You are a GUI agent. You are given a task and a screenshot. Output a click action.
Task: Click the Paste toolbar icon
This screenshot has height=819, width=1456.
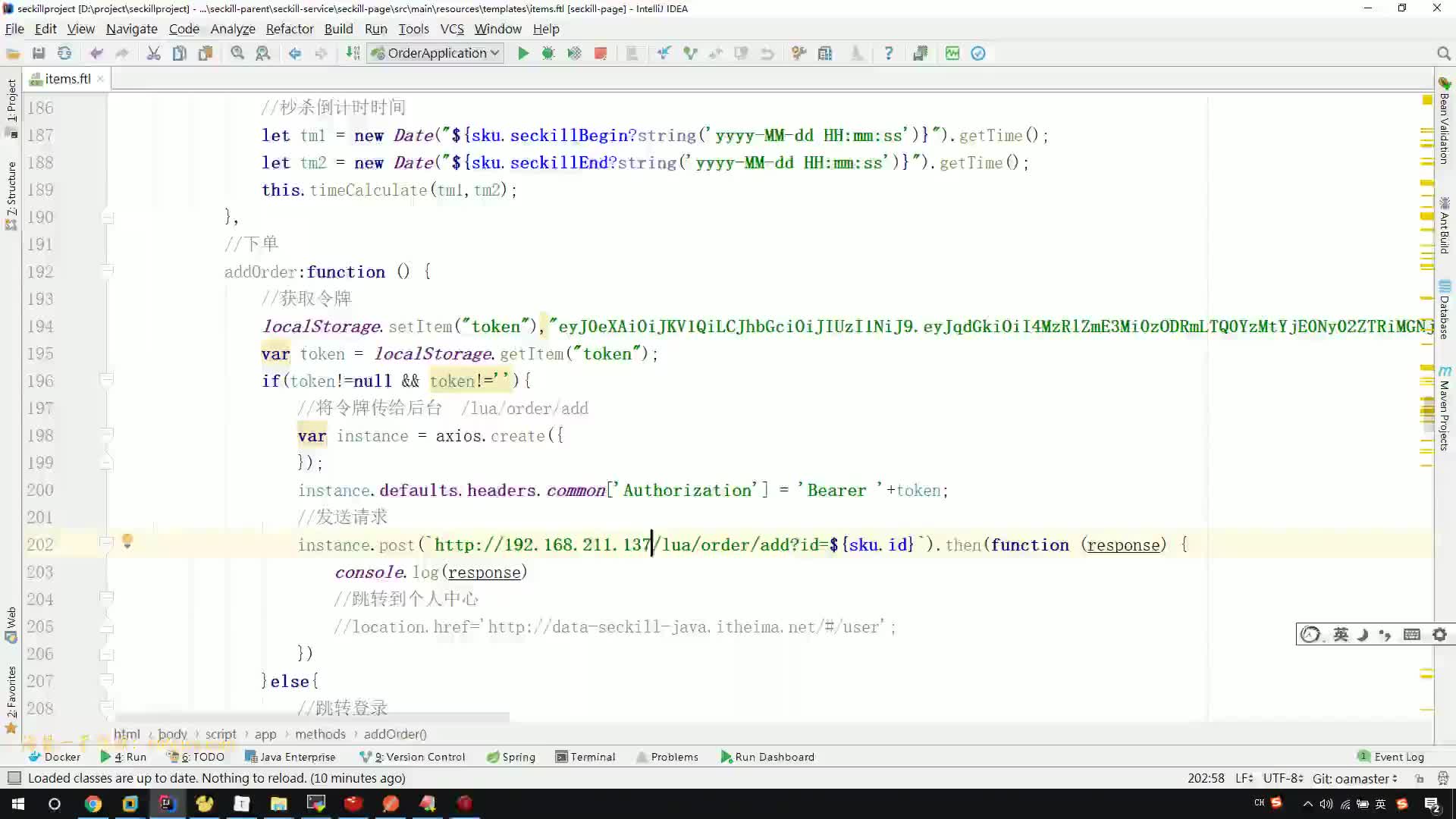tap(206, 54)
